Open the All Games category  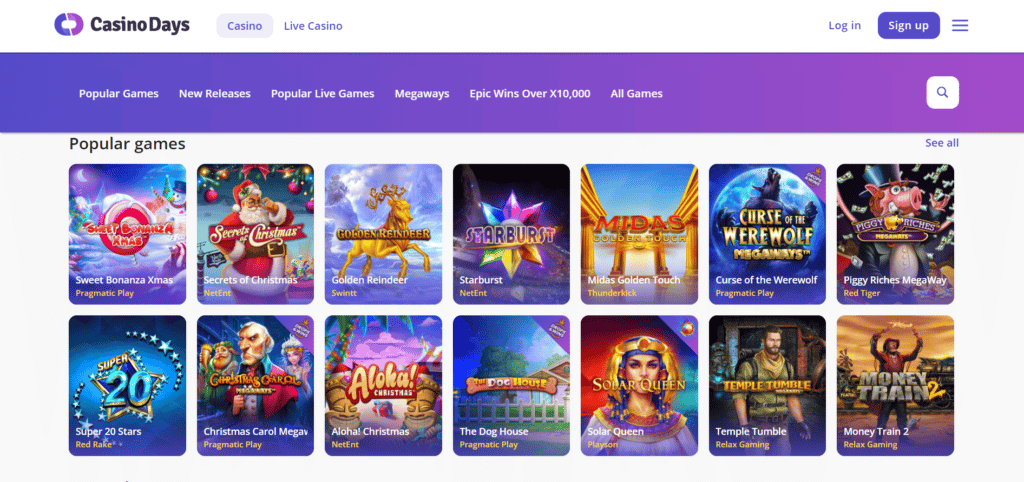pos(636,94)
